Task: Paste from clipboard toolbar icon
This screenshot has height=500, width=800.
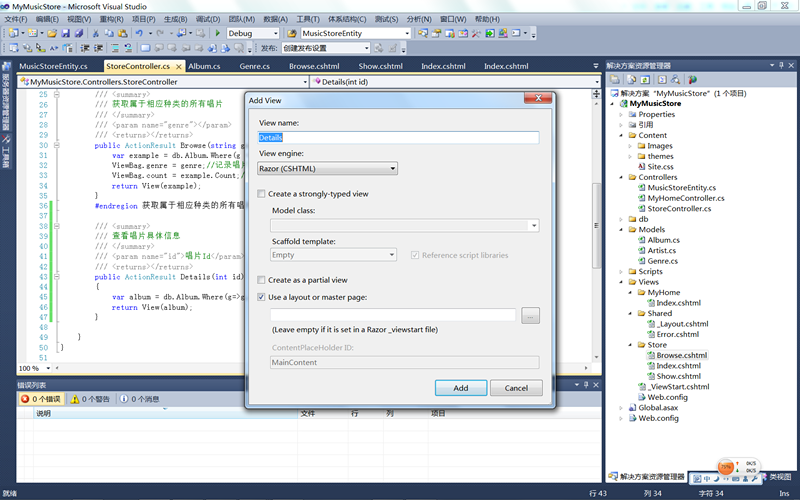Action: point(122,33)
